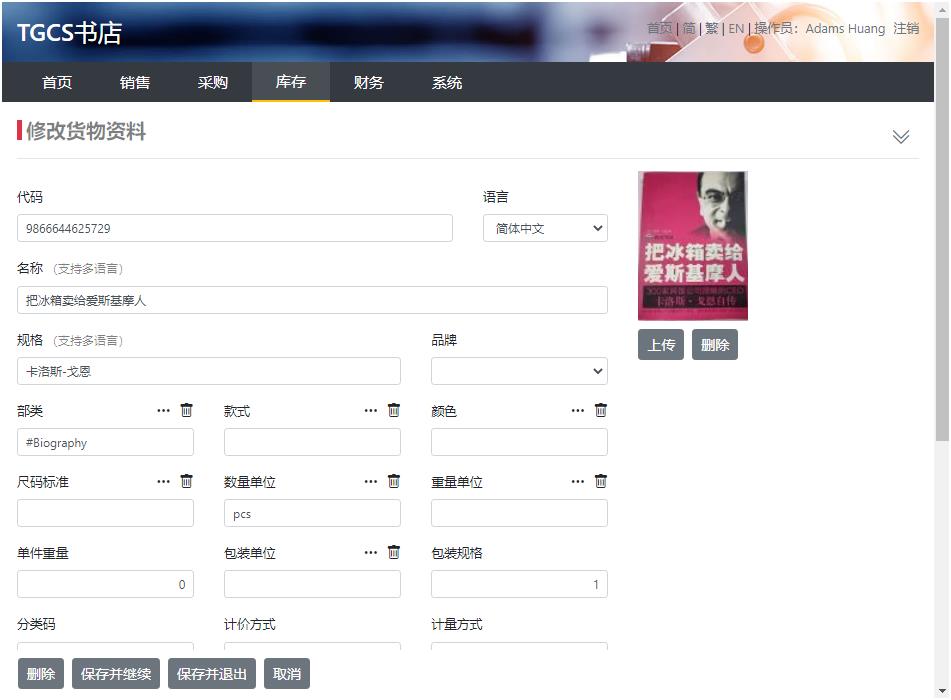Viewport: 951px width, 700px height.
Task: Open the 财务 menu tab
Action: click(x=369, y=83)
